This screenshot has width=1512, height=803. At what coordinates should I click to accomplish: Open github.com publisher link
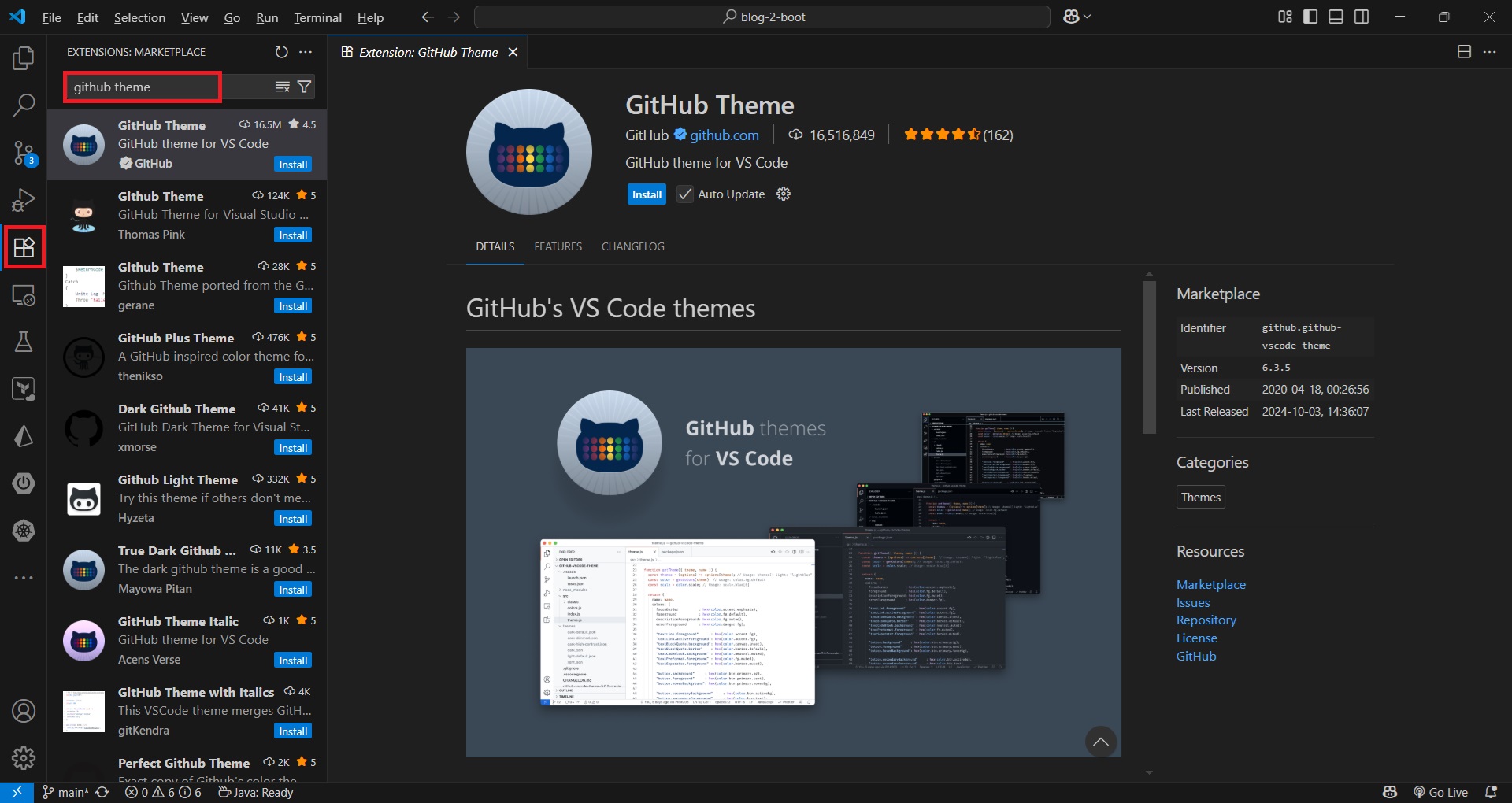724,135
